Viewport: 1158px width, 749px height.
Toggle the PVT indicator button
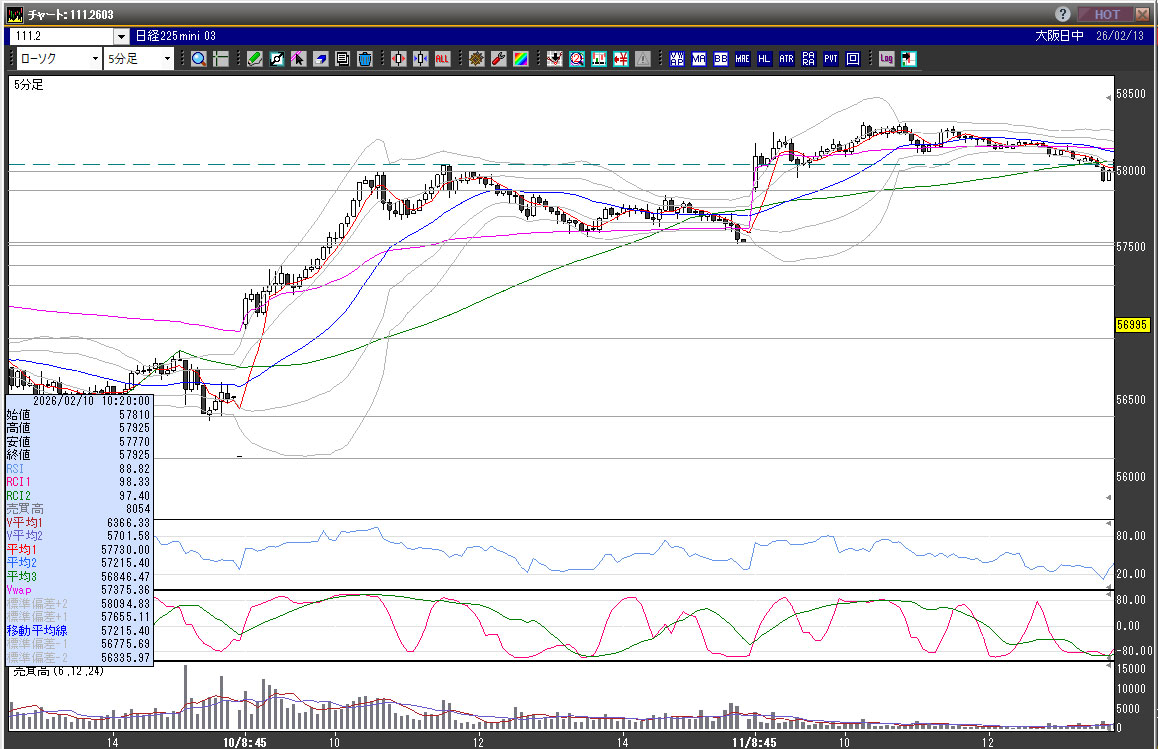click(831, 59)
